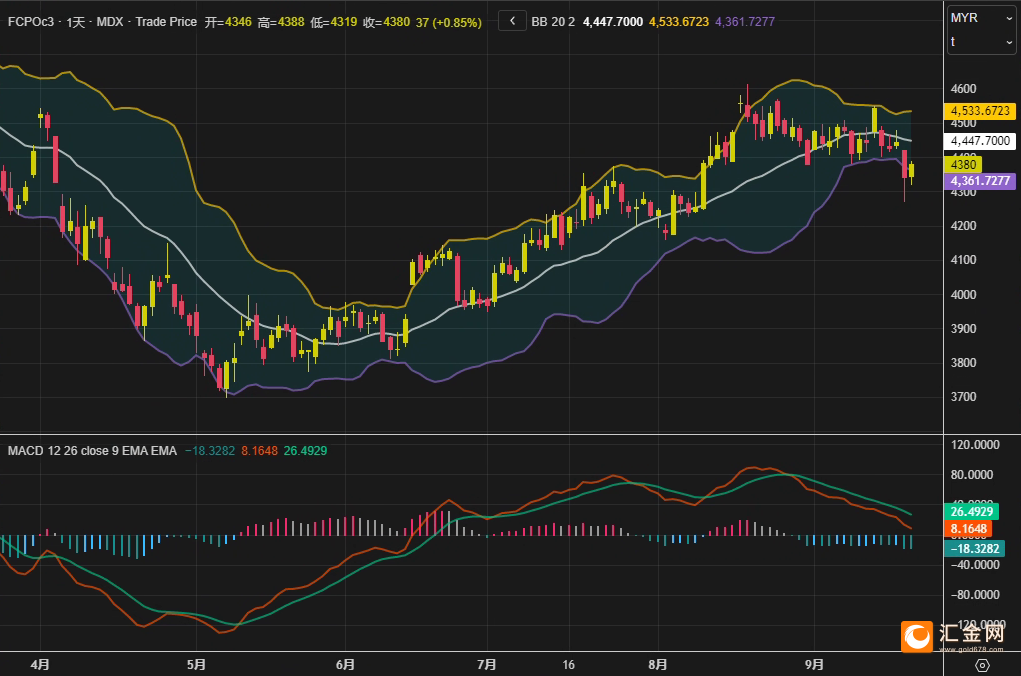Select MACD legend value 8.1648

(x=259, y=451)
